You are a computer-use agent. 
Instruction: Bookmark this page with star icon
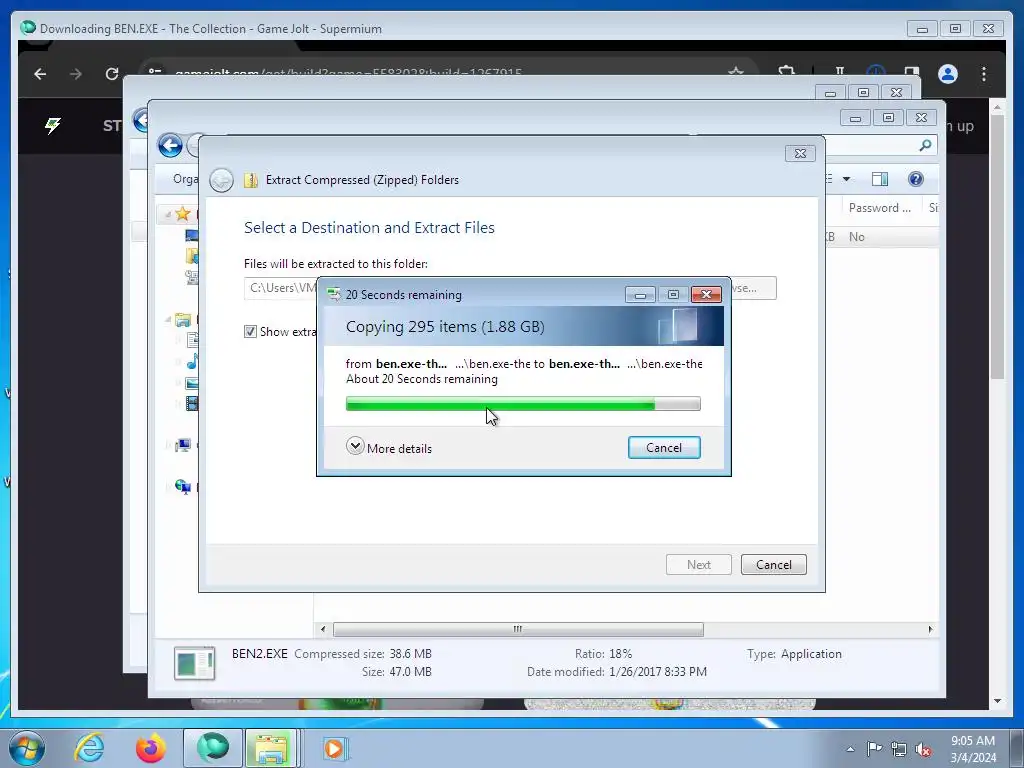[x=736, y=72]
